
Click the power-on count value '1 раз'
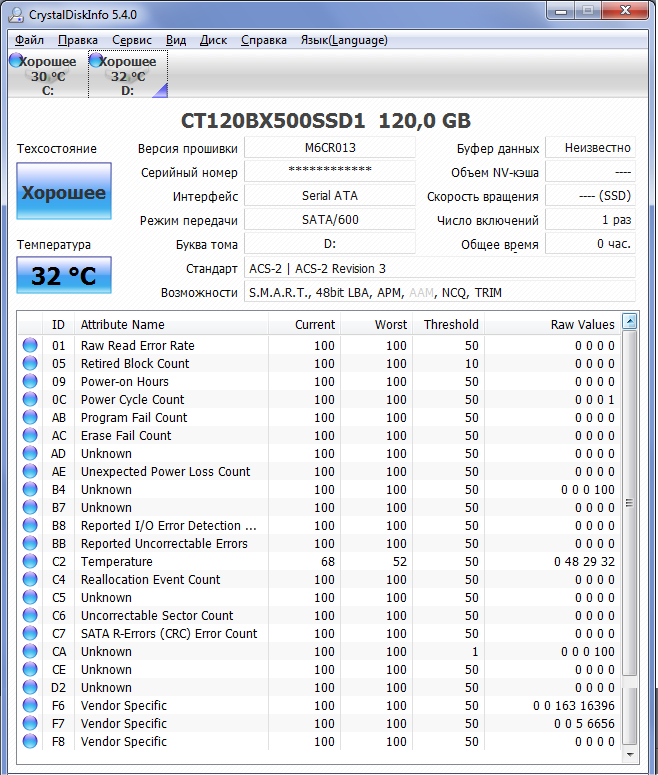coord(590,219)
